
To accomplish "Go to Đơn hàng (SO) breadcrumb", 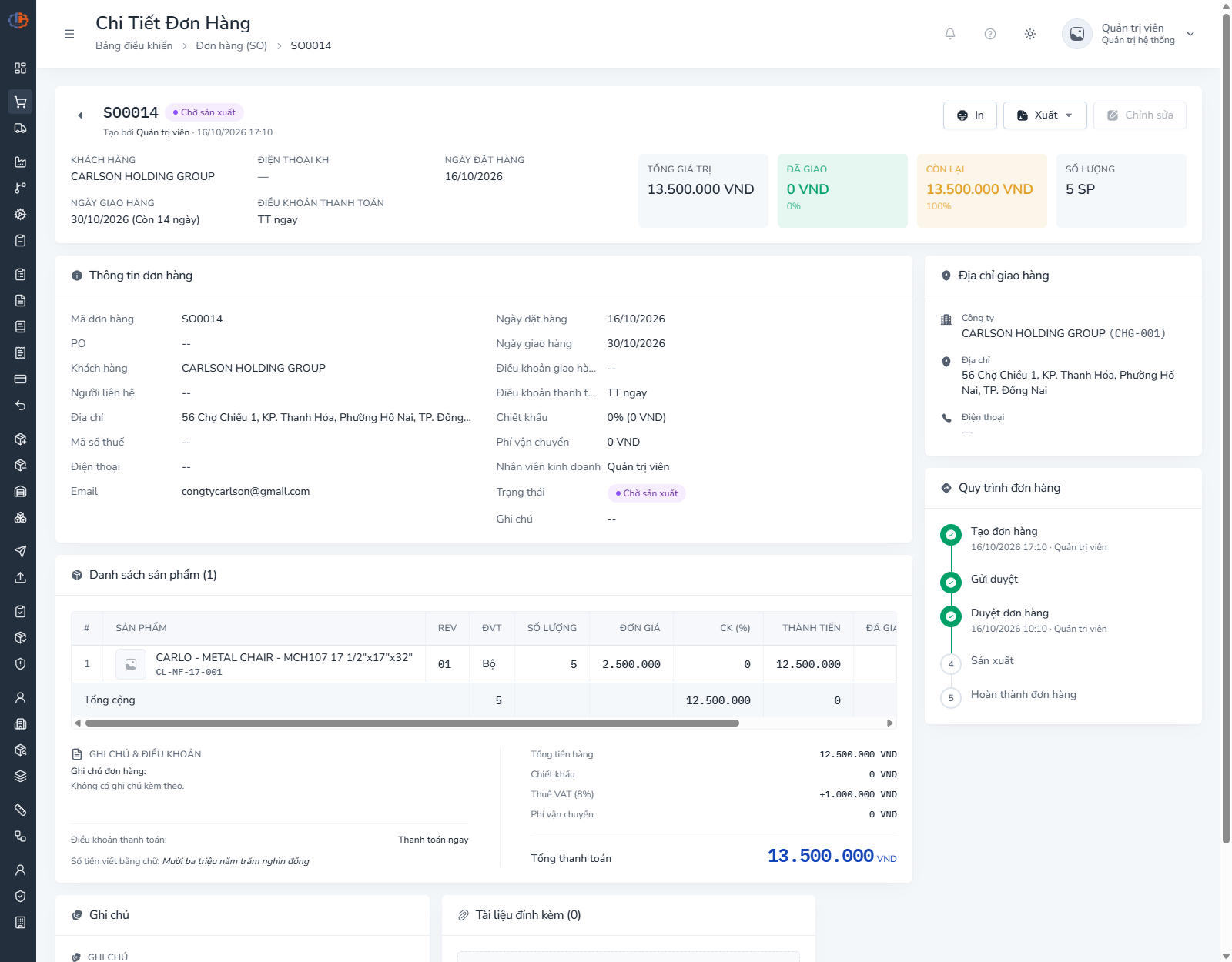I will 232,45.
